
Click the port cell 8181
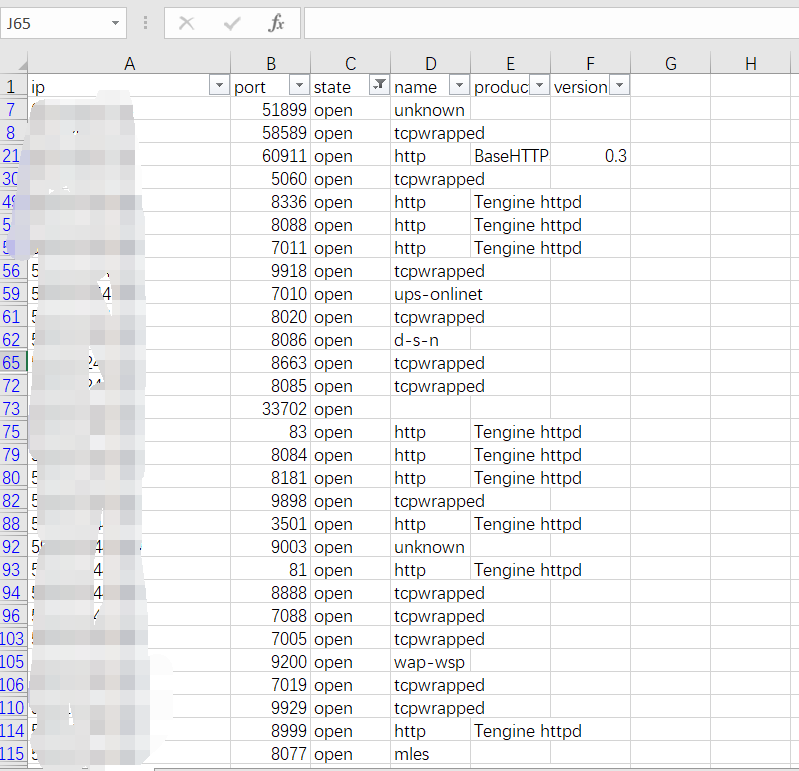click(x=271, y=477)
